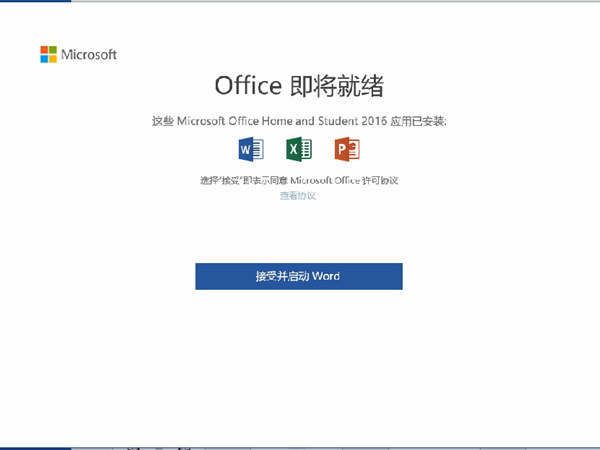
Task: Click the white document page of Word icon
Action: pos(257,150)
